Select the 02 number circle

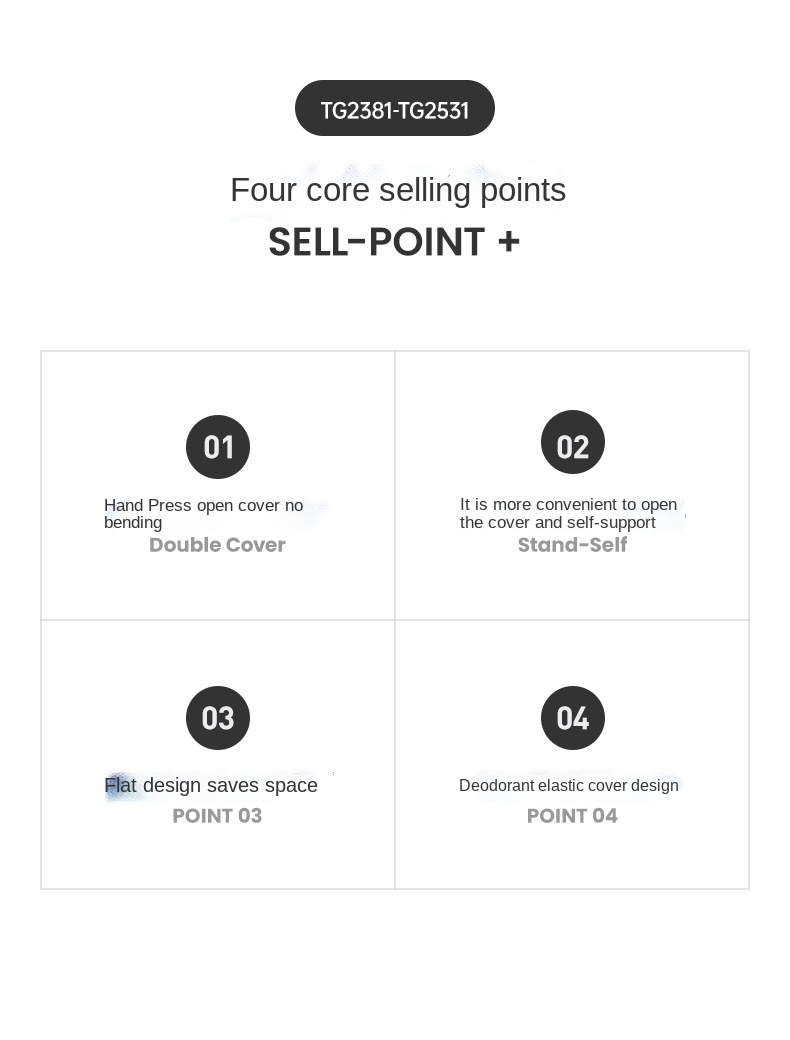(573, 443)
